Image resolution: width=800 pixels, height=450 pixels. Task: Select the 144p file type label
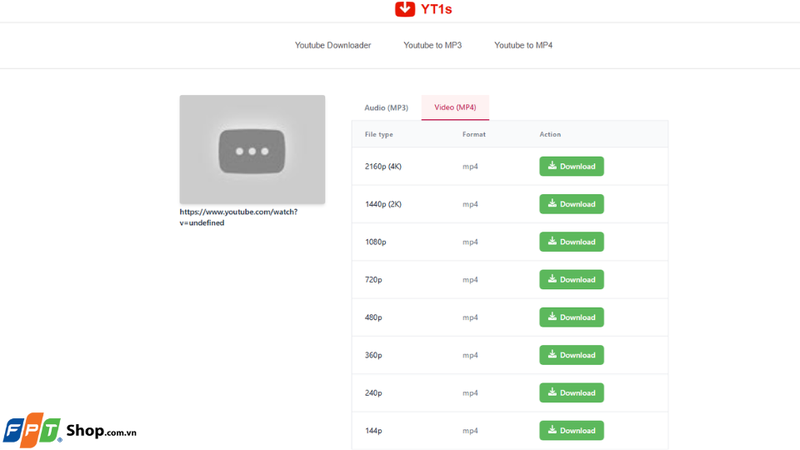pos(373,431)
